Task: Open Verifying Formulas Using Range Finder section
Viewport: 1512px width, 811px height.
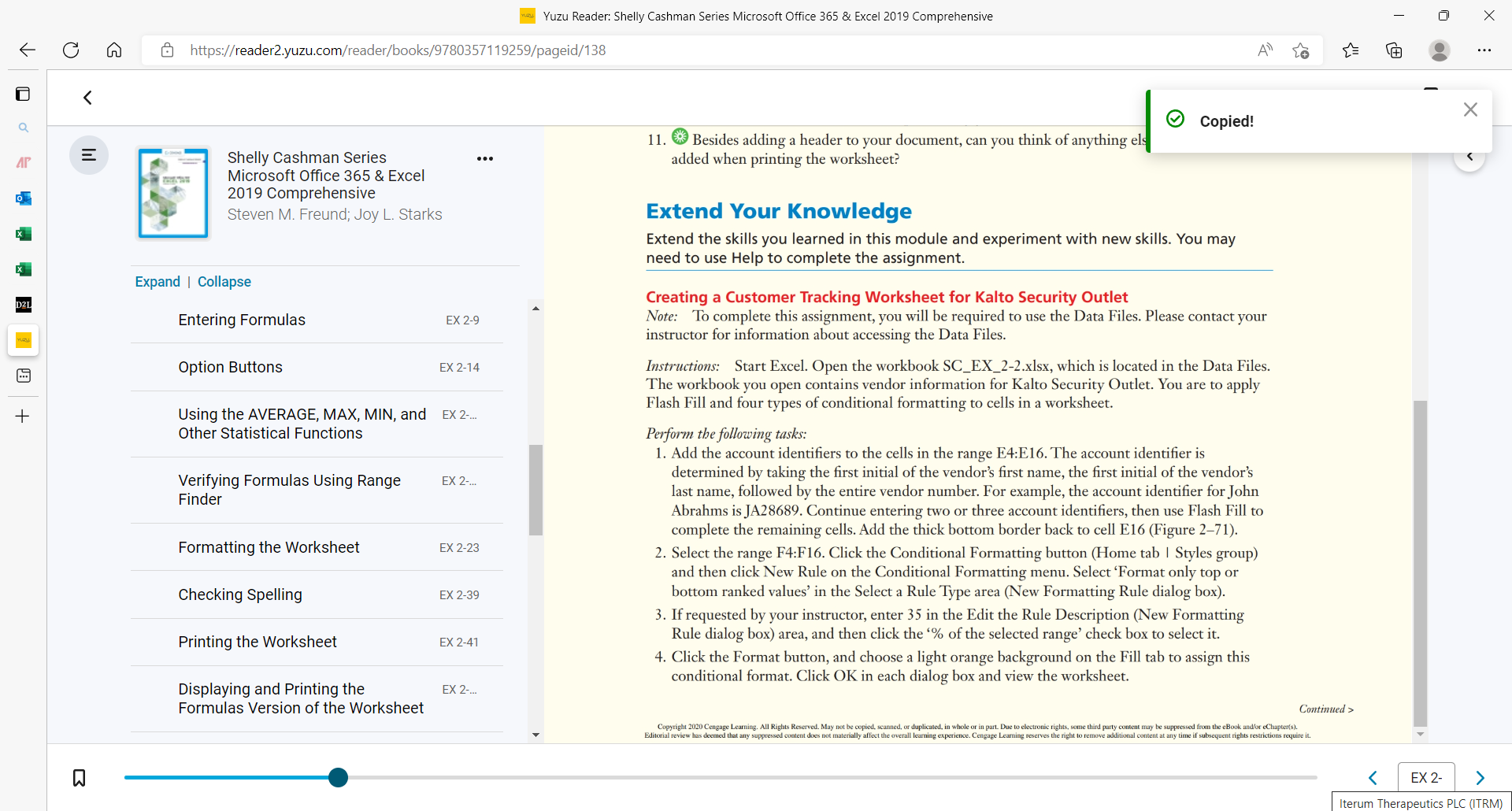Action: click(317, 491)
